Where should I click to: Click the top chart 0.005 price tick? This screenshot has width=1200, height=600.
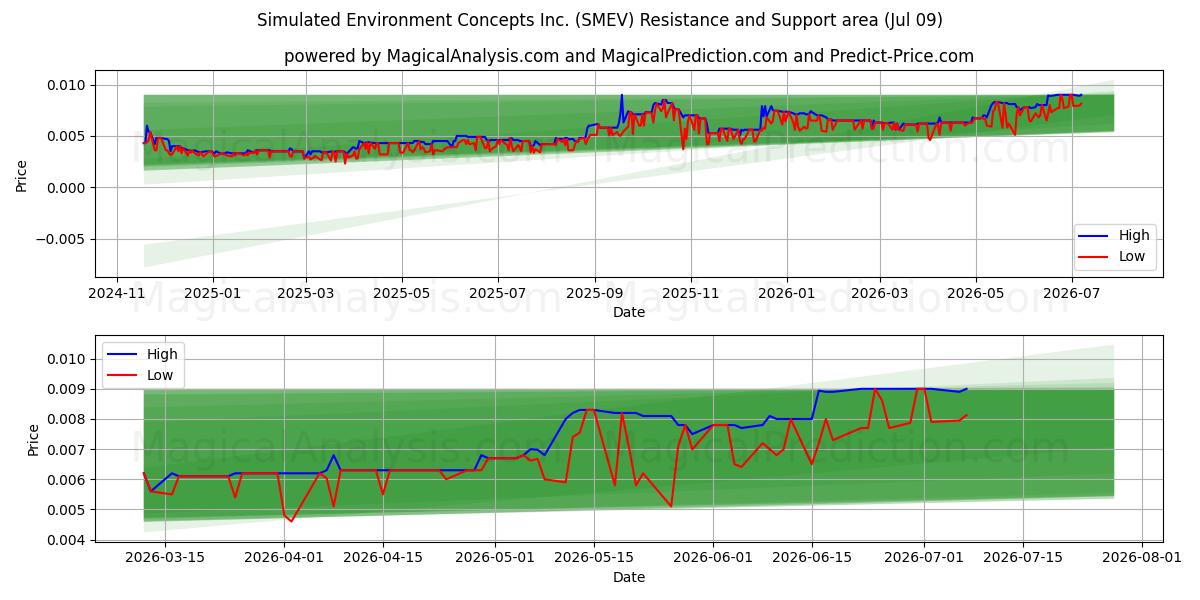[x=68, y=136]
